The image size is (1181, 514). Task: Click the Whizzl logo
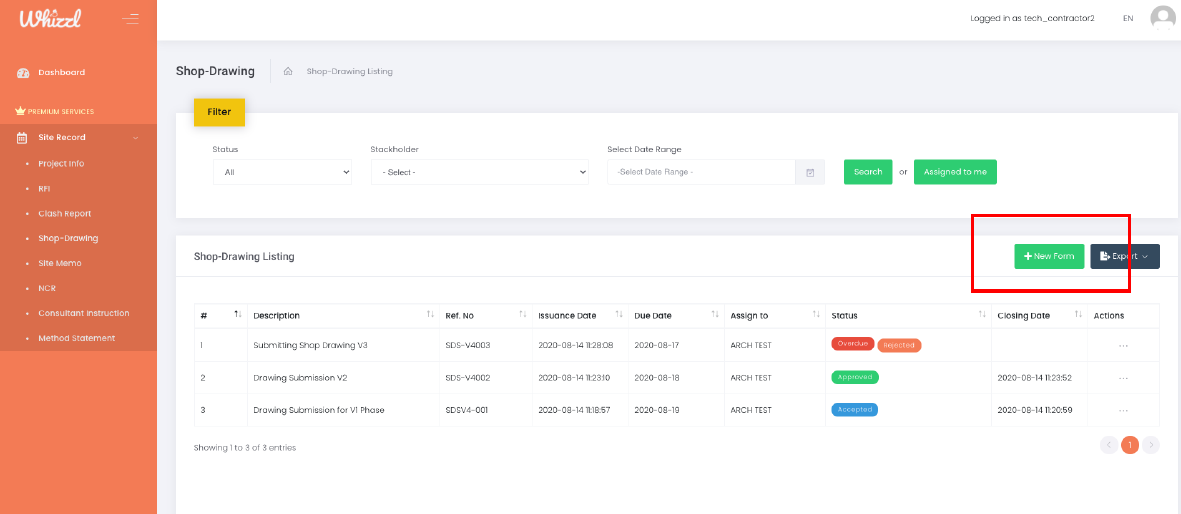coord(50,18)
